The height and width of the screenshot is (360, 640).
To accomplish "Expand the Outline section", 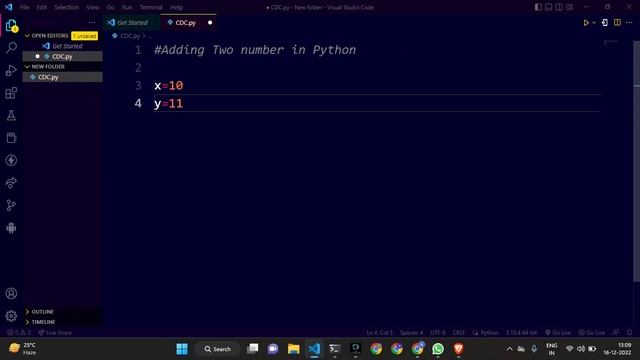I will pos(39,312).
